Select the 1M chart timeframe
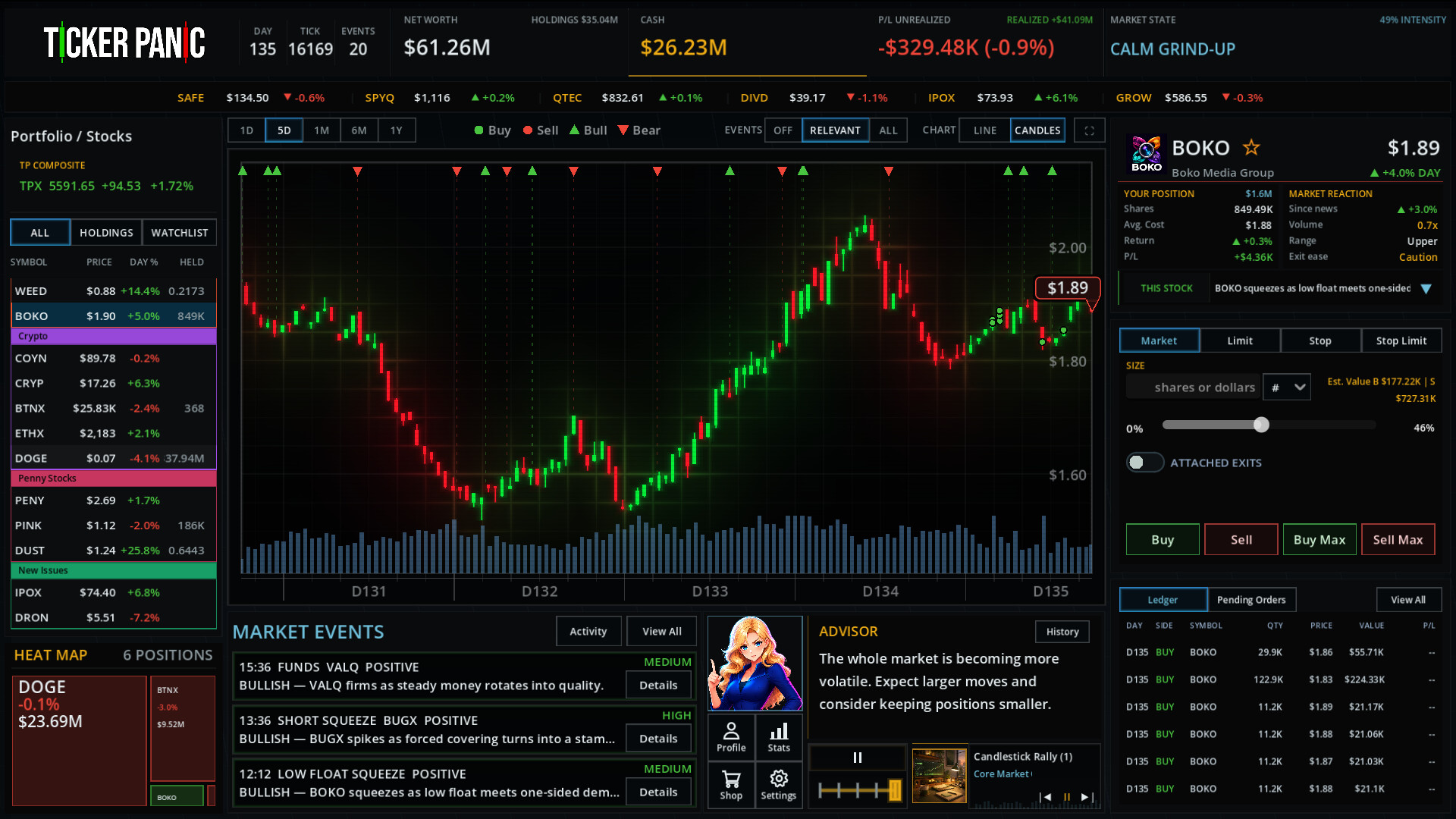 coord(322,130)
